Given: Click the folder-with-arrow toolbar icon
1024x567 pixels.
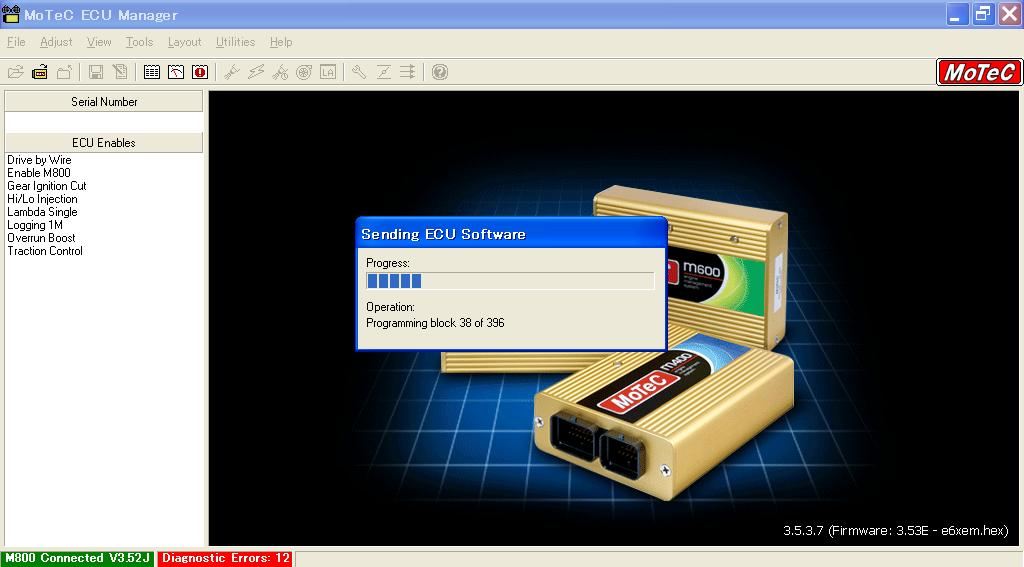Looking at the screenshot, I should (x=64, y=72).
